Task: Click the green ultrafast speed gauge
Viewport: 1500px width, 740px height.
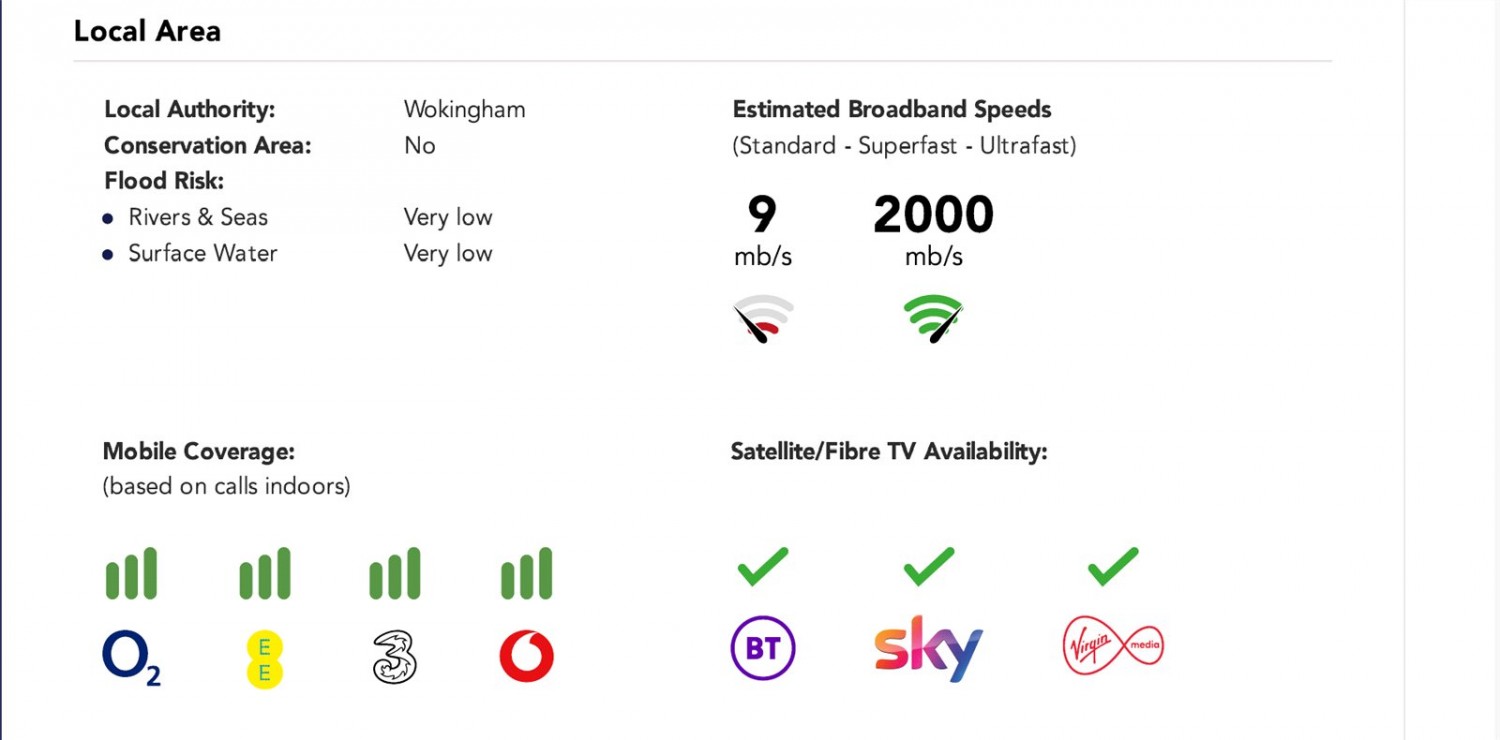Action: click(x=933, y=319)
